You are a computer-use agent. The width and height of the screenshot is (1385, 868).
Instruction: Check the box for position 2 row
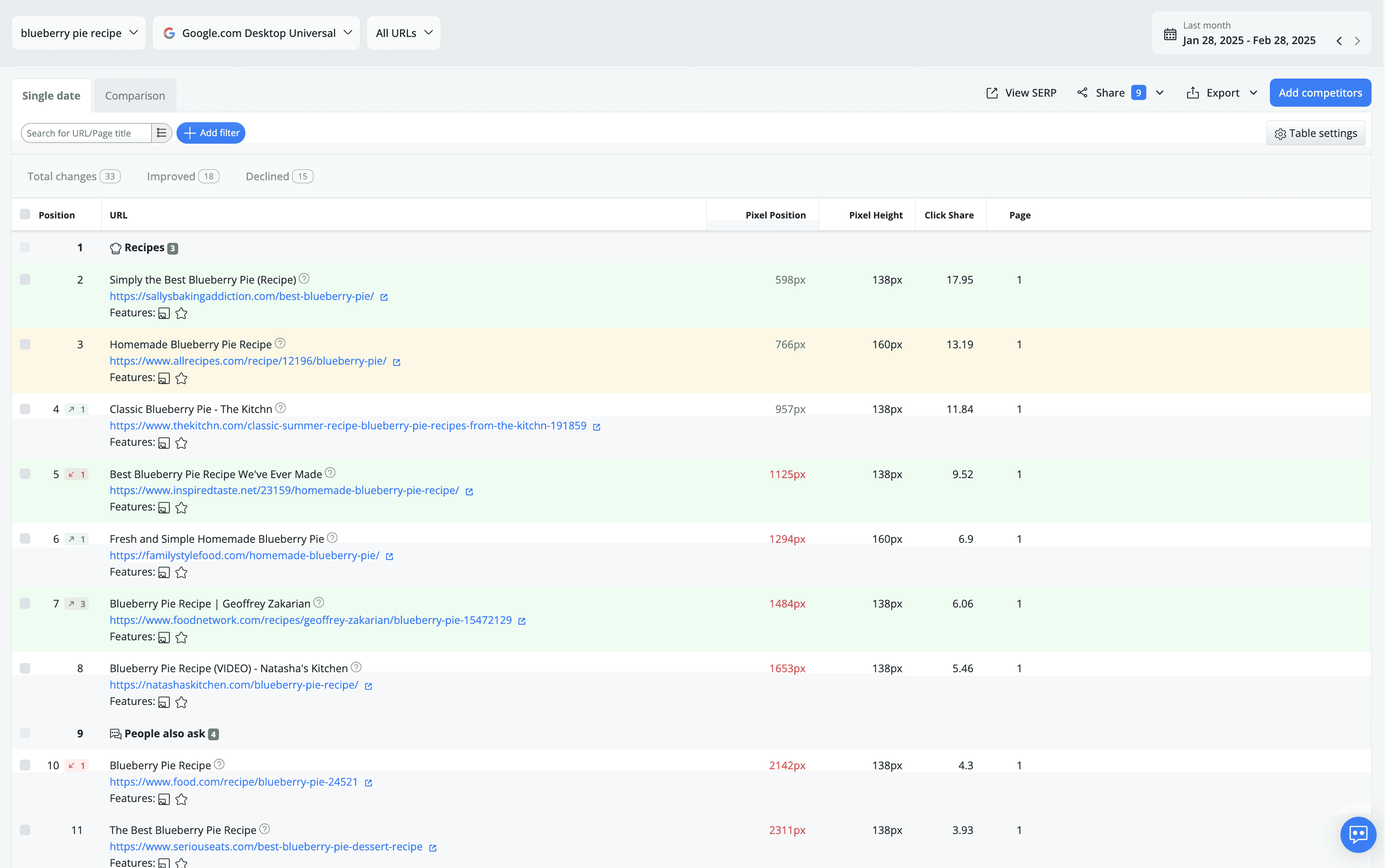(25, 279)
